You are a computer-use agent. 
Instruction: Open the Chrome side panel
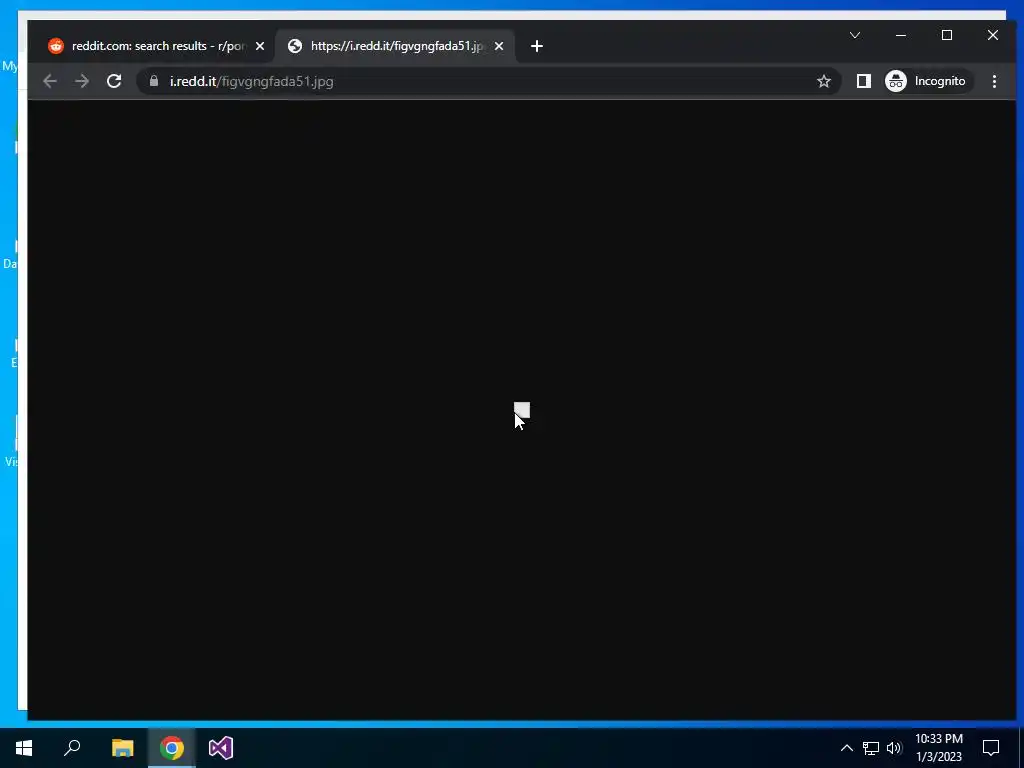click(863, 81)
